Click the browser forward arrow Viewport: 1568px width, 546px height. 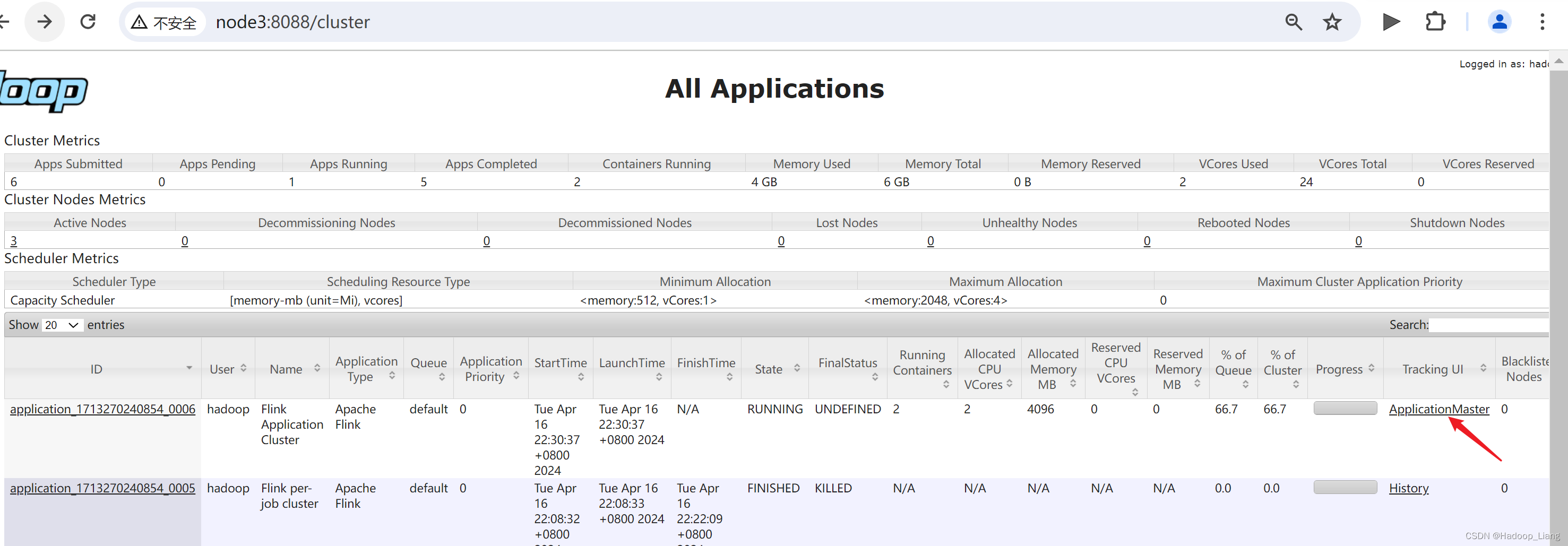pyautogui.click(x=45, y=22)
